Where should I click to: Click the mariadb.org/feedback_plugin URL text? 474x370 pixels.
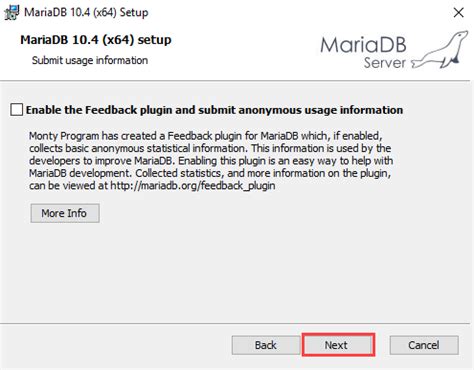click(x=193, y=186)
